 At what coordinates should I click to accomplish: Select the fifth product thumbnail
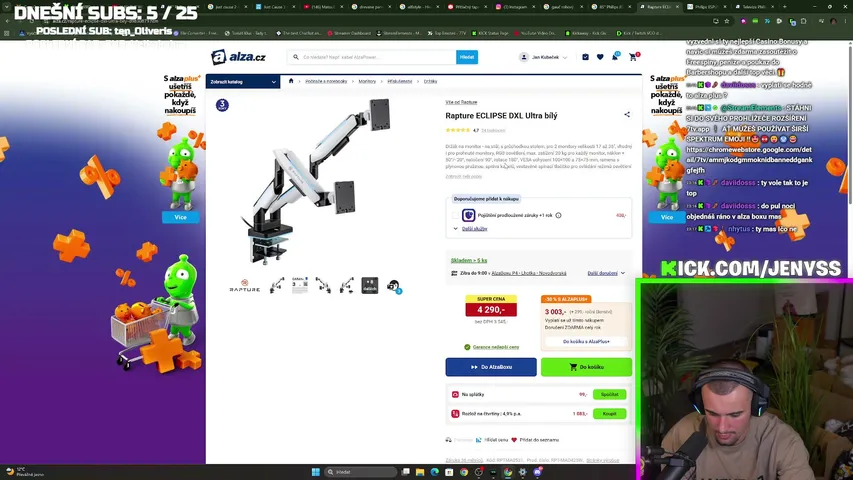347,285
